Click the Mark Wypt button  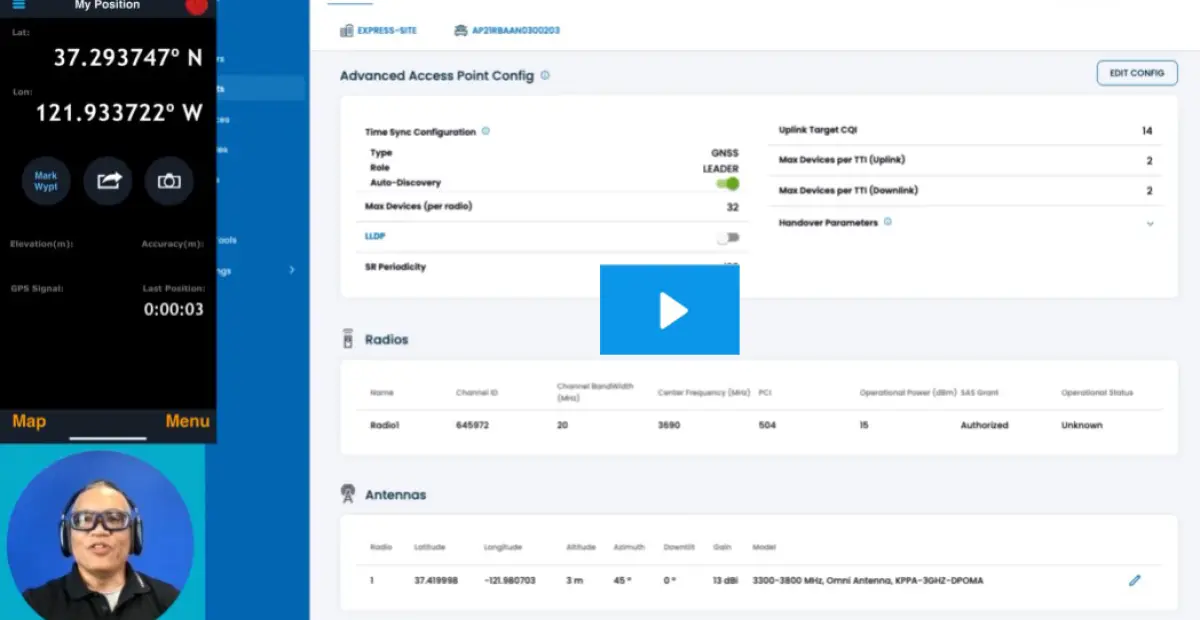(46, 181)
